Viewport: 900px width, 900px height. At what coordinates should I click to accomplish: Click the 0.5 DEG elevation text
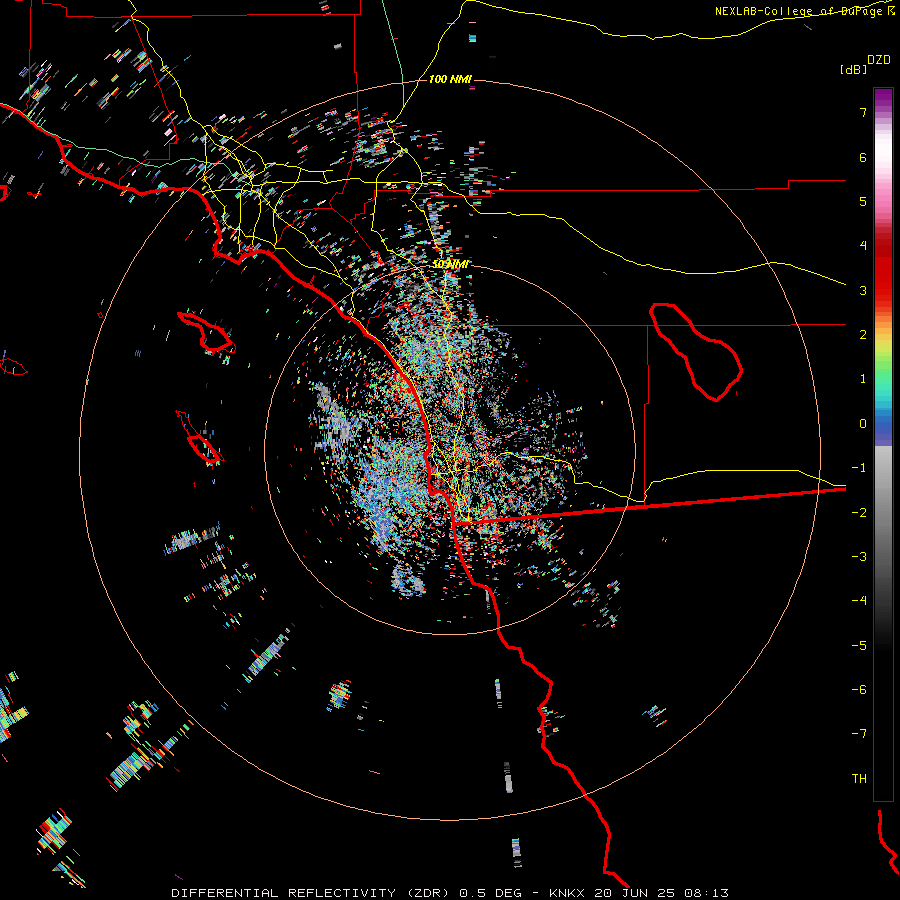coord(490,893)
